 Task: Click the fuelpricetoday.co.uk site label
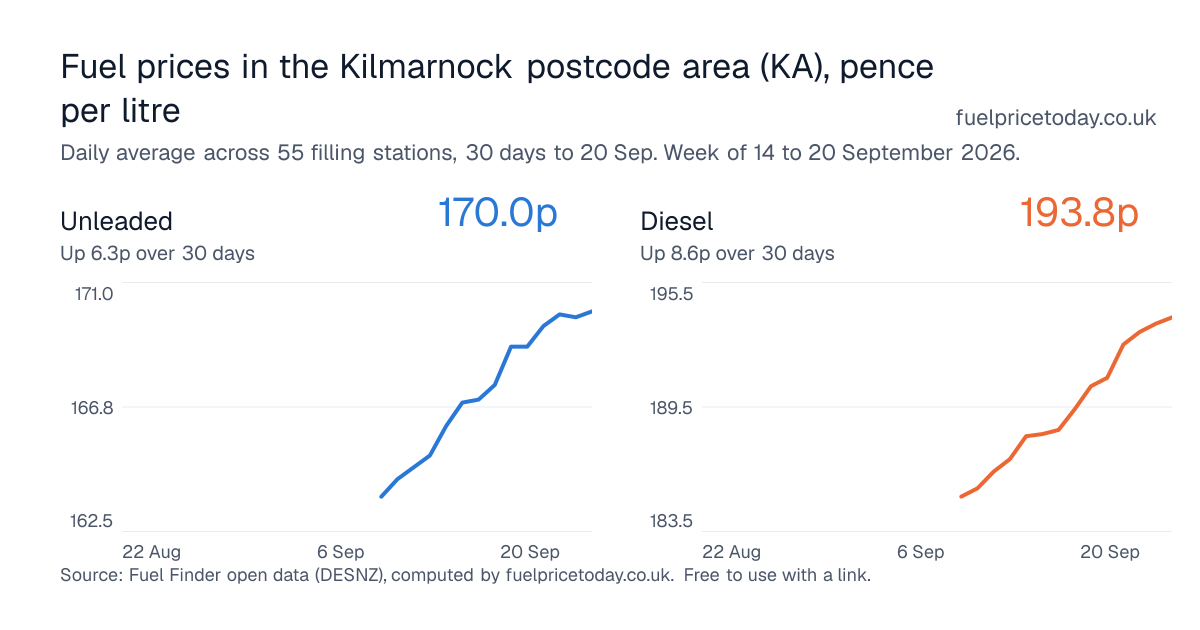pyautogui.click(x=1056, y=118)
